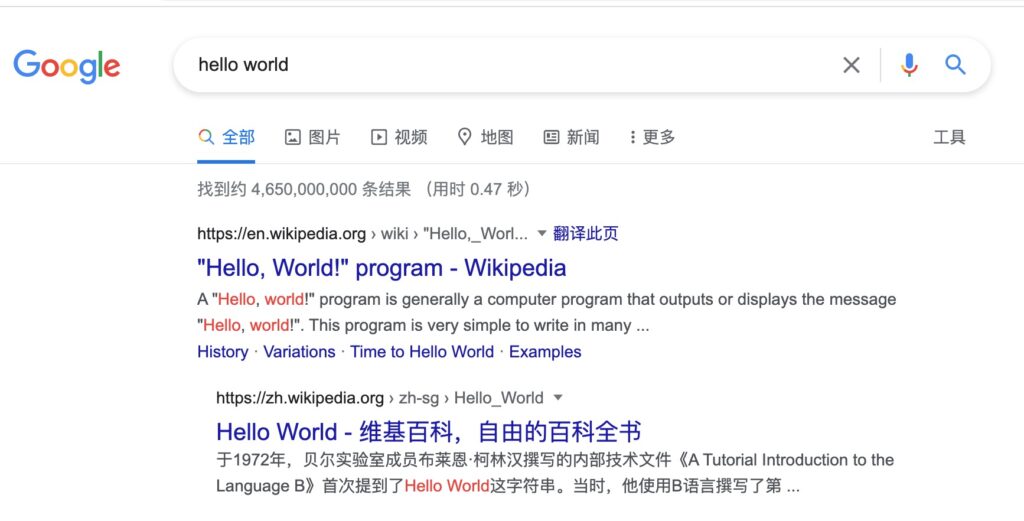Open the 工具 (Tools) options
Screen dimensions: 1024x521
(x=949, y=137)
